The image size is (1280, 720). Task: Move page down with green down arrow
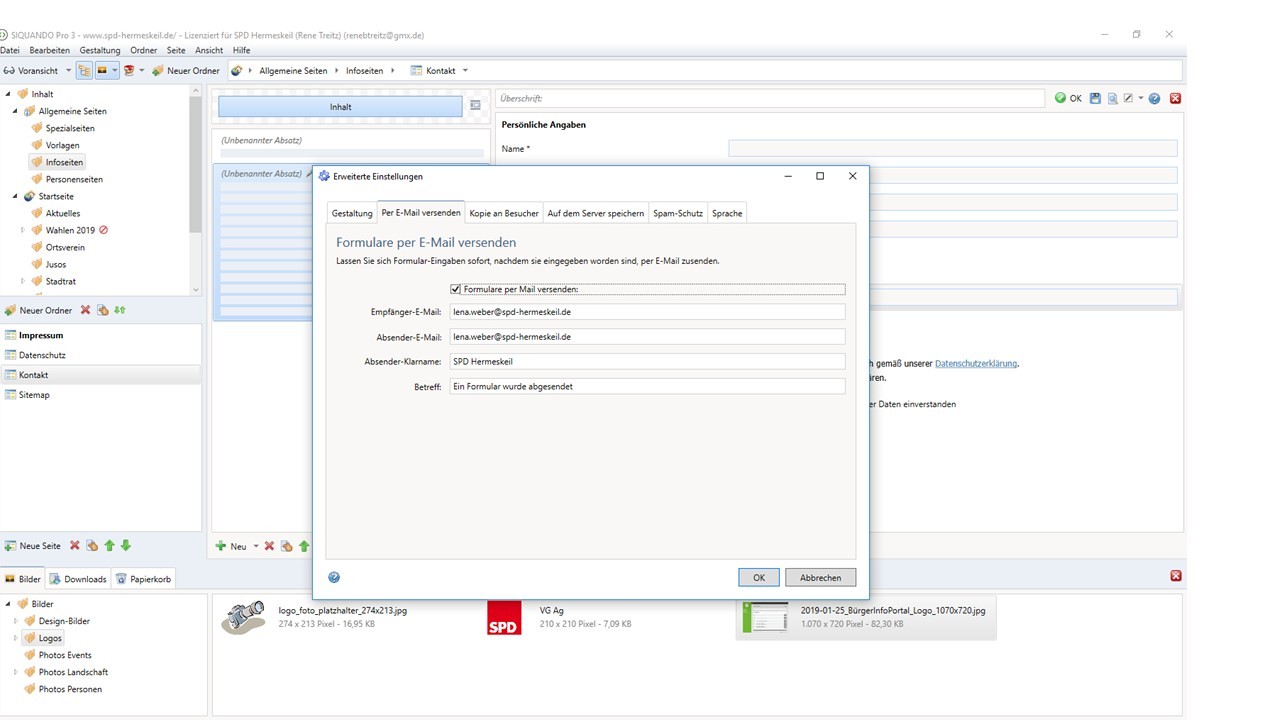tap(126, 546)
